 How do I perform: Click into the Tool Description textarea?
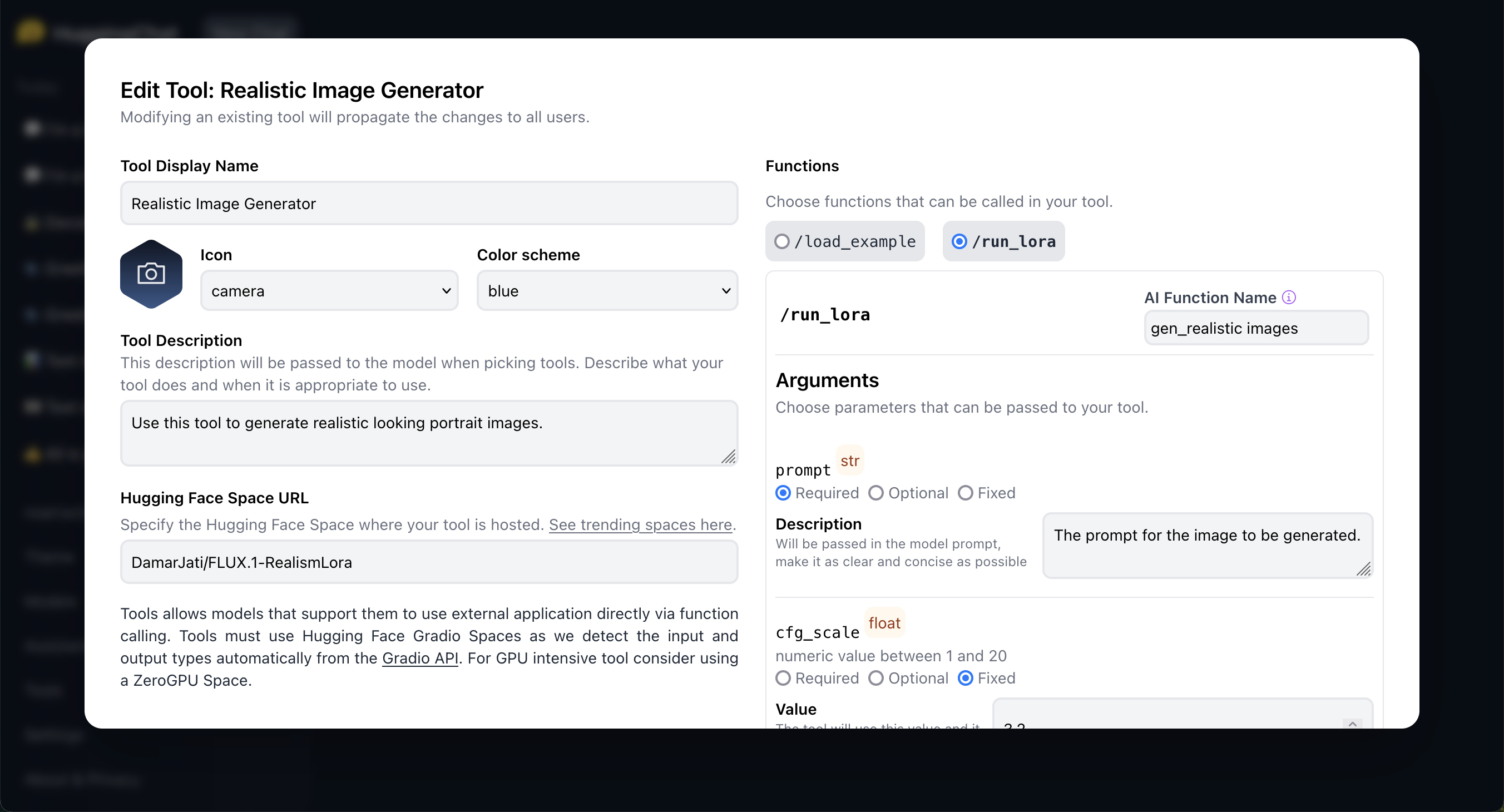click(x=429, y=433)
